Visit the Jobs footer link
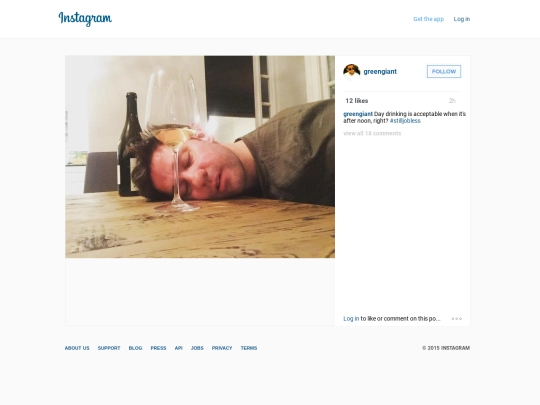 click(x=197, y=348)
